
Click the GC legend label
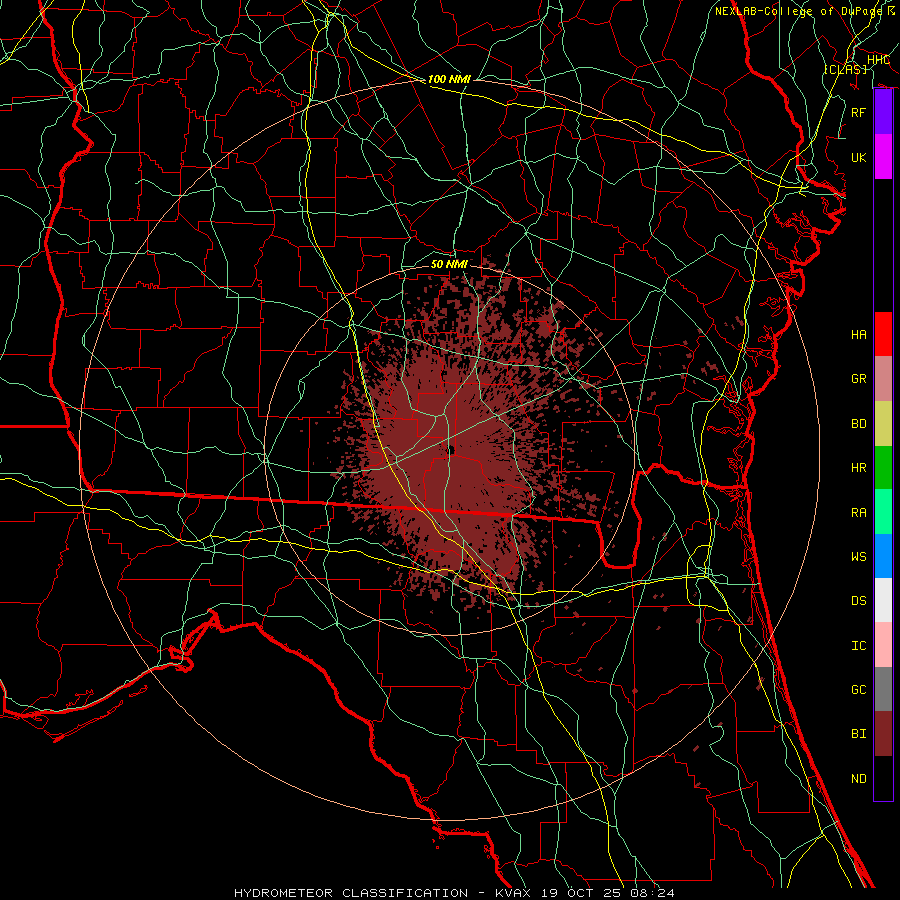[x=859, y=690]
